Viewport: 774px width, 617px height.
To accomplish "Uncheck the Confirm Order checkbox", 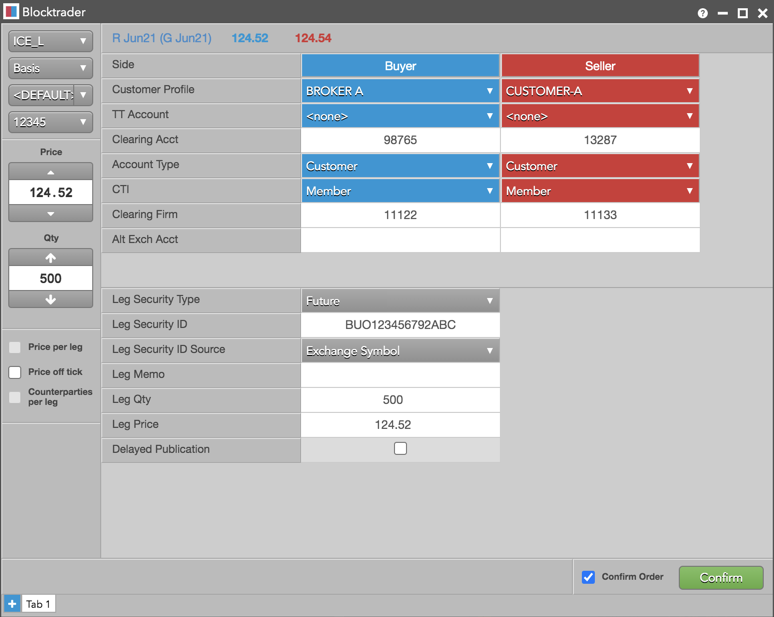I will pos(588,577).
